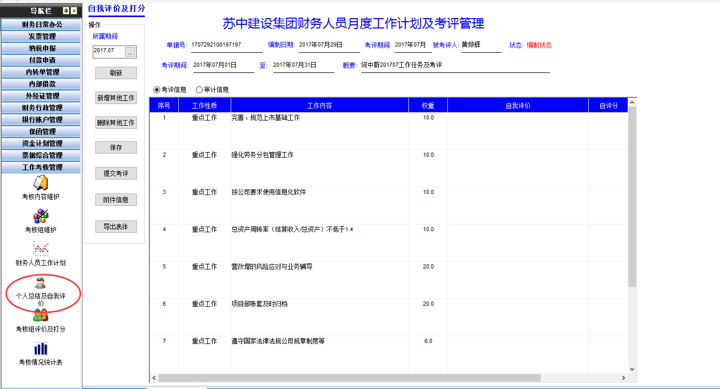Click the 导出表体 button
This screenshot has height=389, width=720.
(116, 226)
